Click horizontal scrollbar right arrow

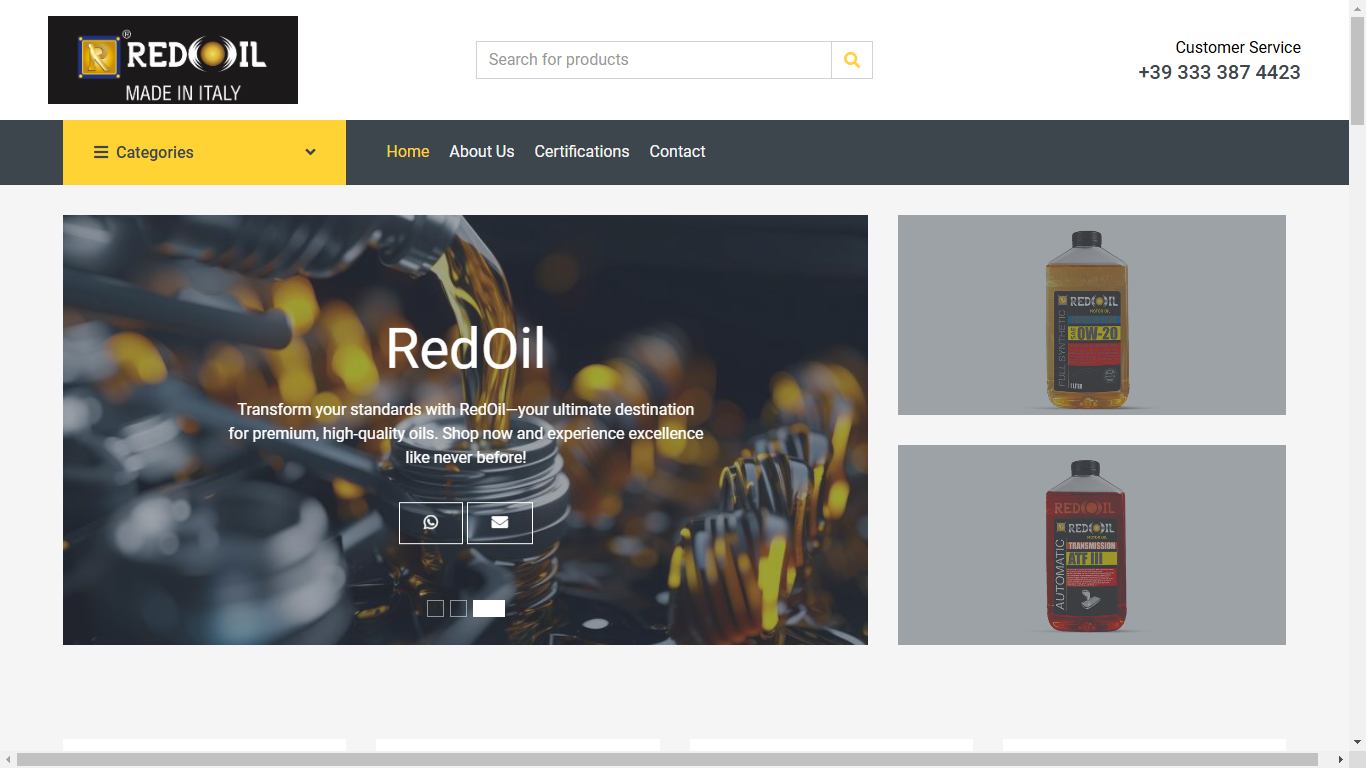coord(1341,760)
